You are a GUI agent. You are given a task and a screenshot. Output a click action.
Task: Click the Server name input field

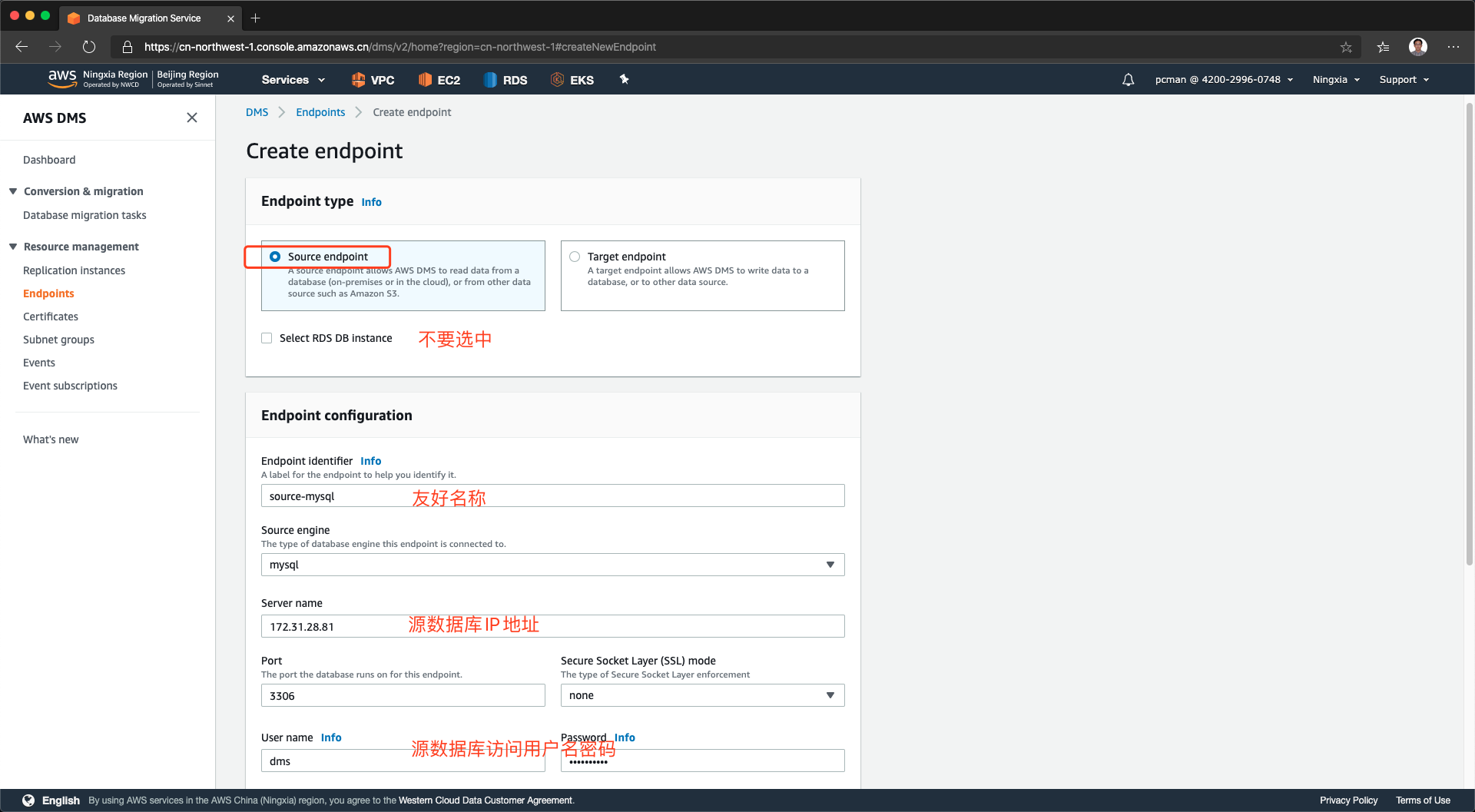tap(552, 626)
